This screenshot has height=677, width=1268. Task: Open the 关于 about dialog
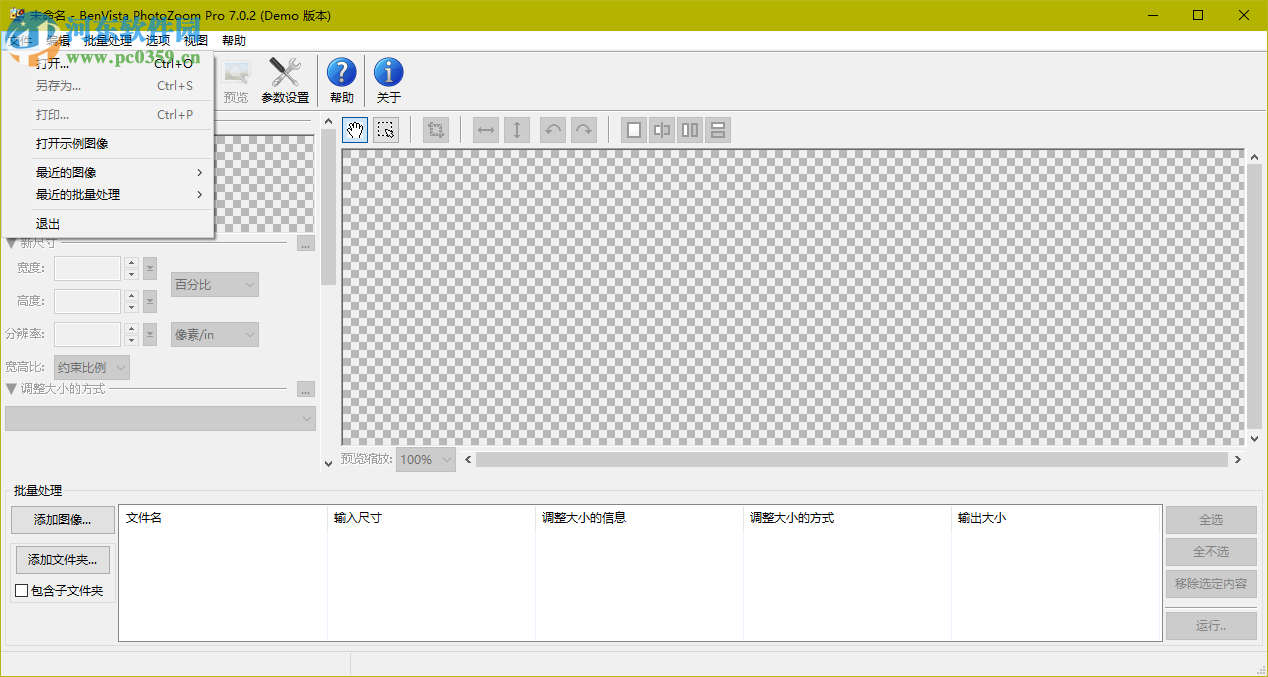click(x=388, y=78)
